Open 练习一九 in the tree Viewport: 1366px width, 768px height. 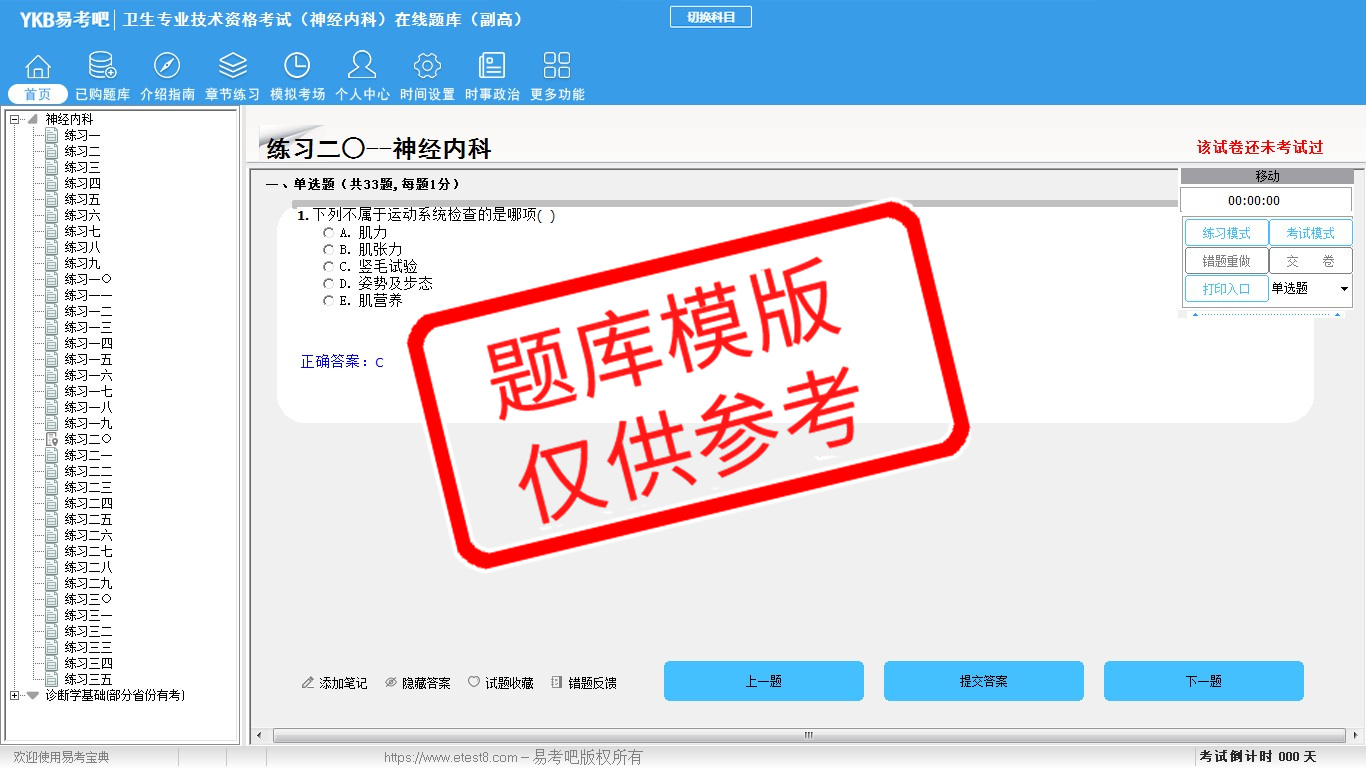tap(89, 423)
